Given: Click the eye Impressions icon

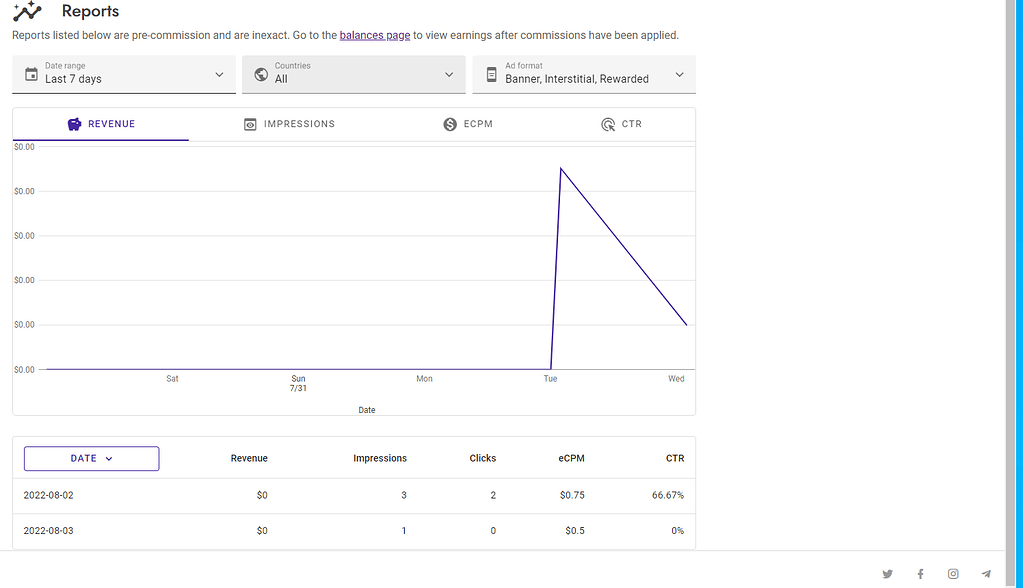Looking at the screenshot, I should tap(250, 124).
